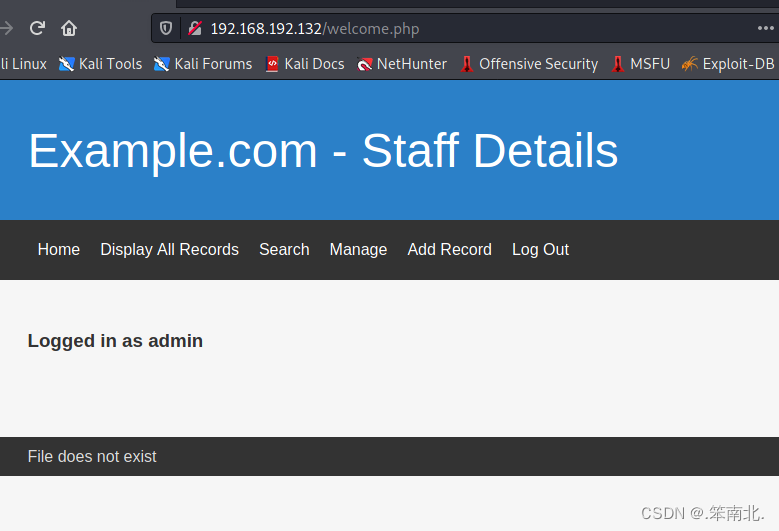The width and height of the screenshot is (779, 531).
Task: Show insecure connection padlock info
Action: coord(195,28)
